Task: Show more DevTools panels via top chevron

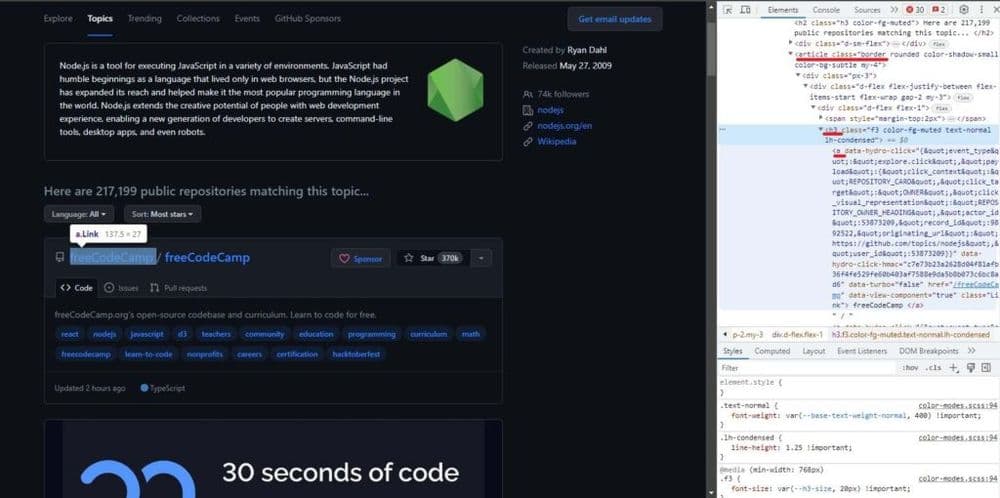Action: (894, 10)
